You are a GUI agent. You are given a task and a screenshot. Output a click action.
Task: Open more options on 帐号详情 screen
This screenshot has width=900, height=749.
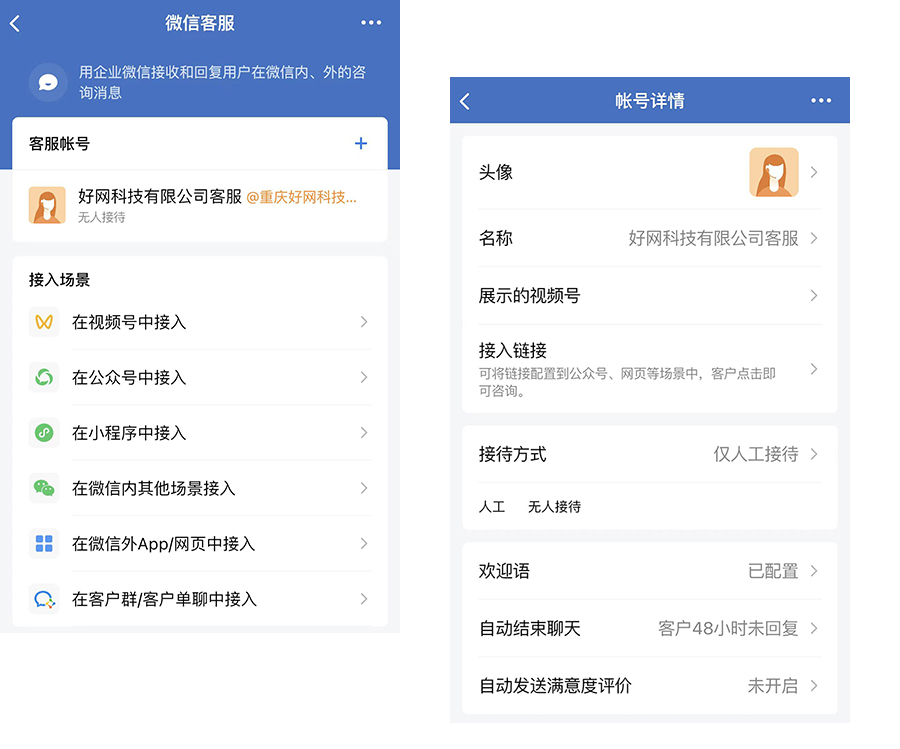[x=821, y=100]
